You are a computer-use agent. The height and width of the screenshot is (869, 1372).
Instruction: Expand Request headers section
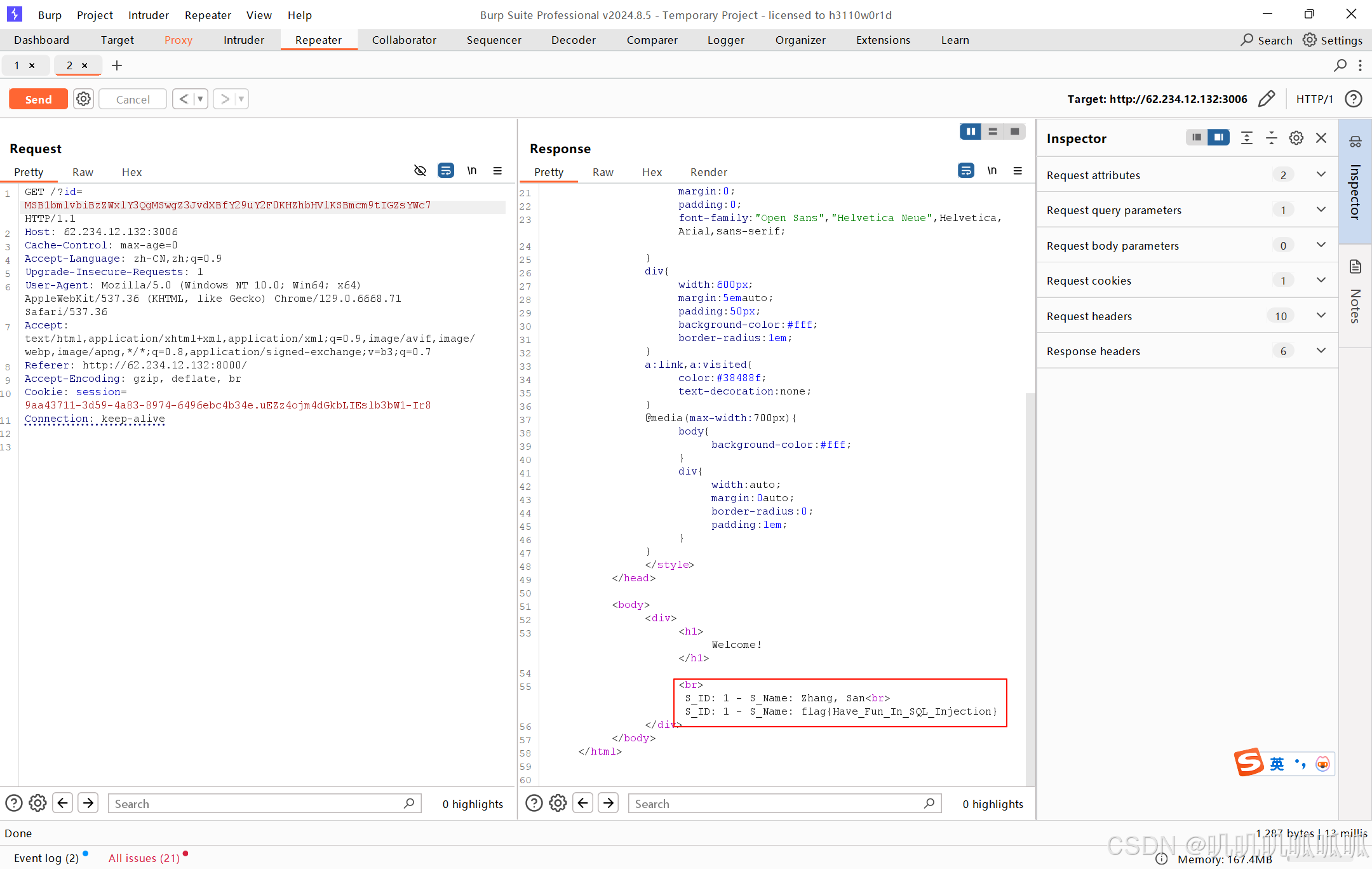[x=1321, y=316]
